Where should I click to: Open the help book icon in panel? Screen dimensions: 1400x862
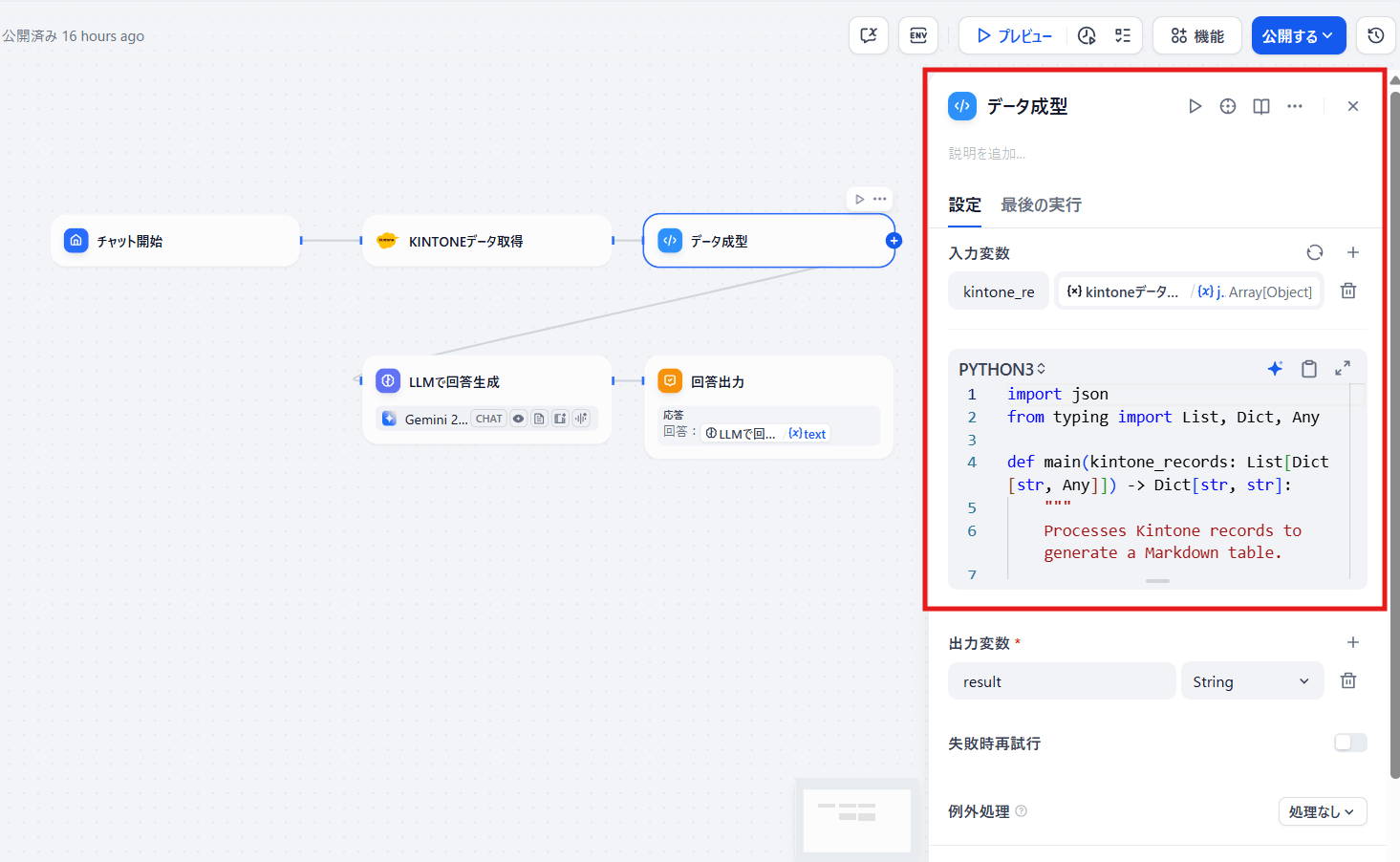[1261, 106]
